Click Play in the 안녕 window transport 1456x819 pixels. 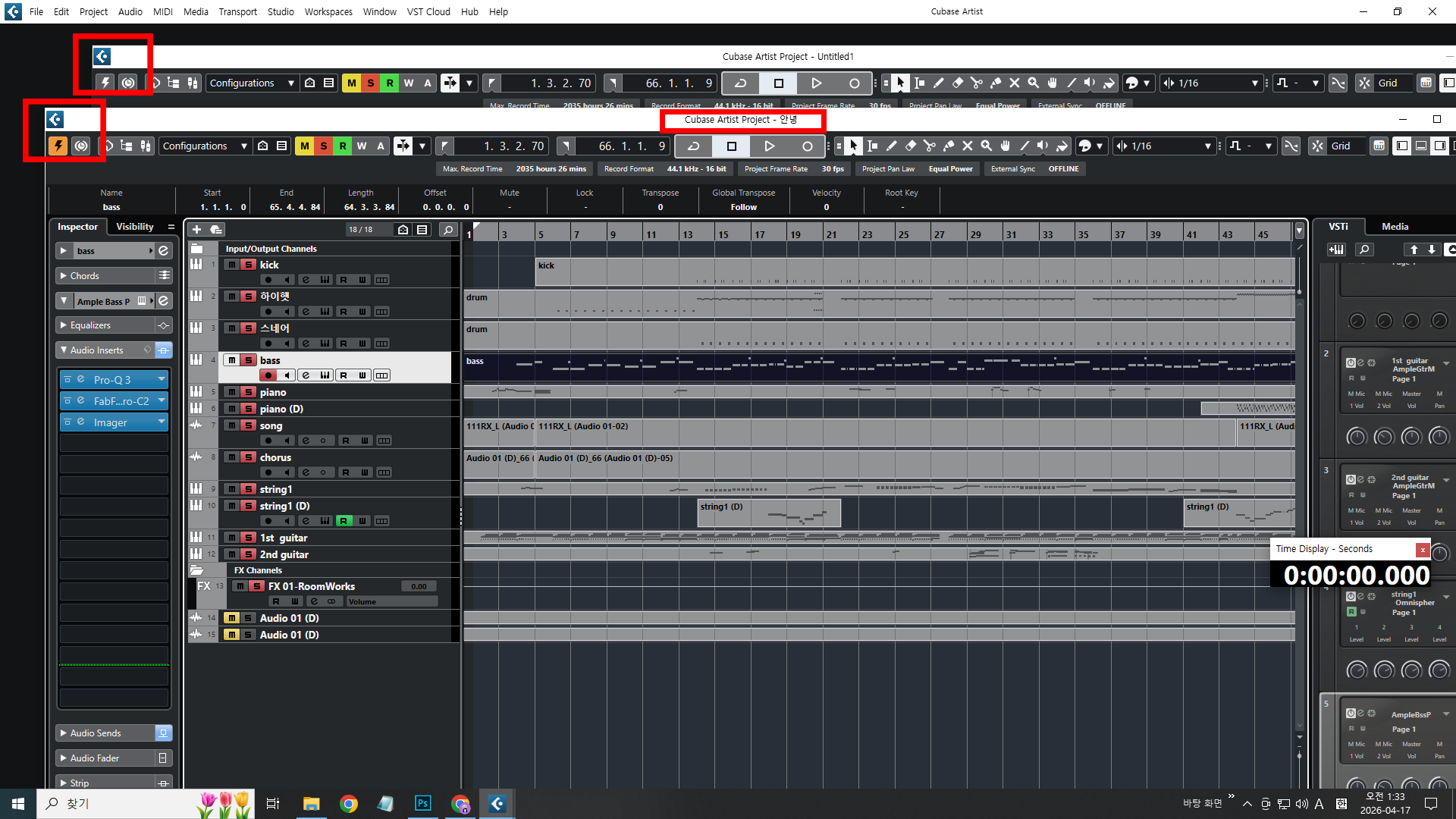[769, 146]
